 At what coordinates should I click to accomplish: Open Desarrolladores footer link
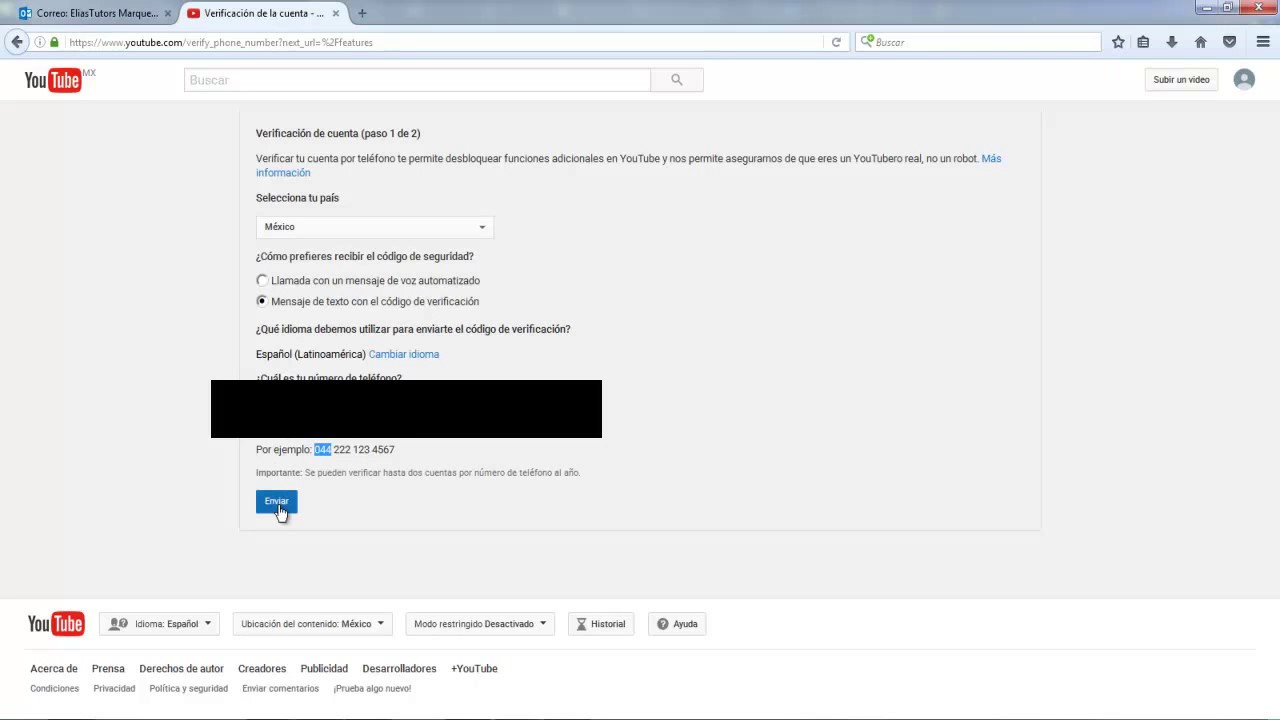tap(399, 669)
